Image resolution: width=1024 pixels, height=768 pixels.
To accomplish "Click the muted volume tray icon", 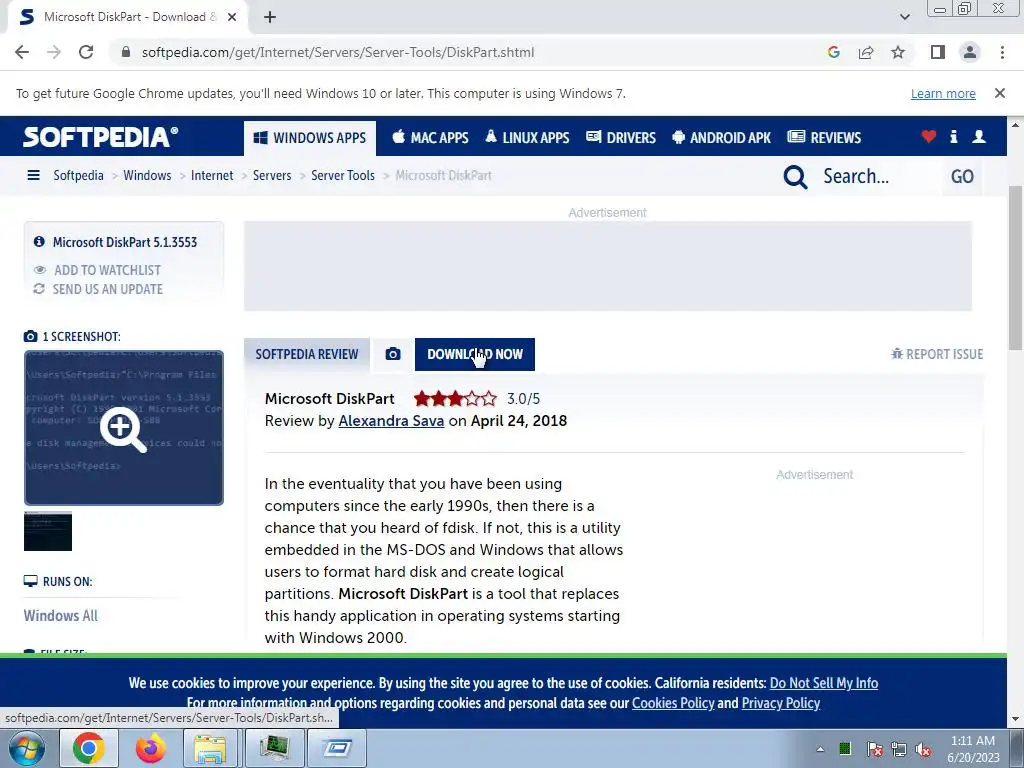I will pos(923,750).
